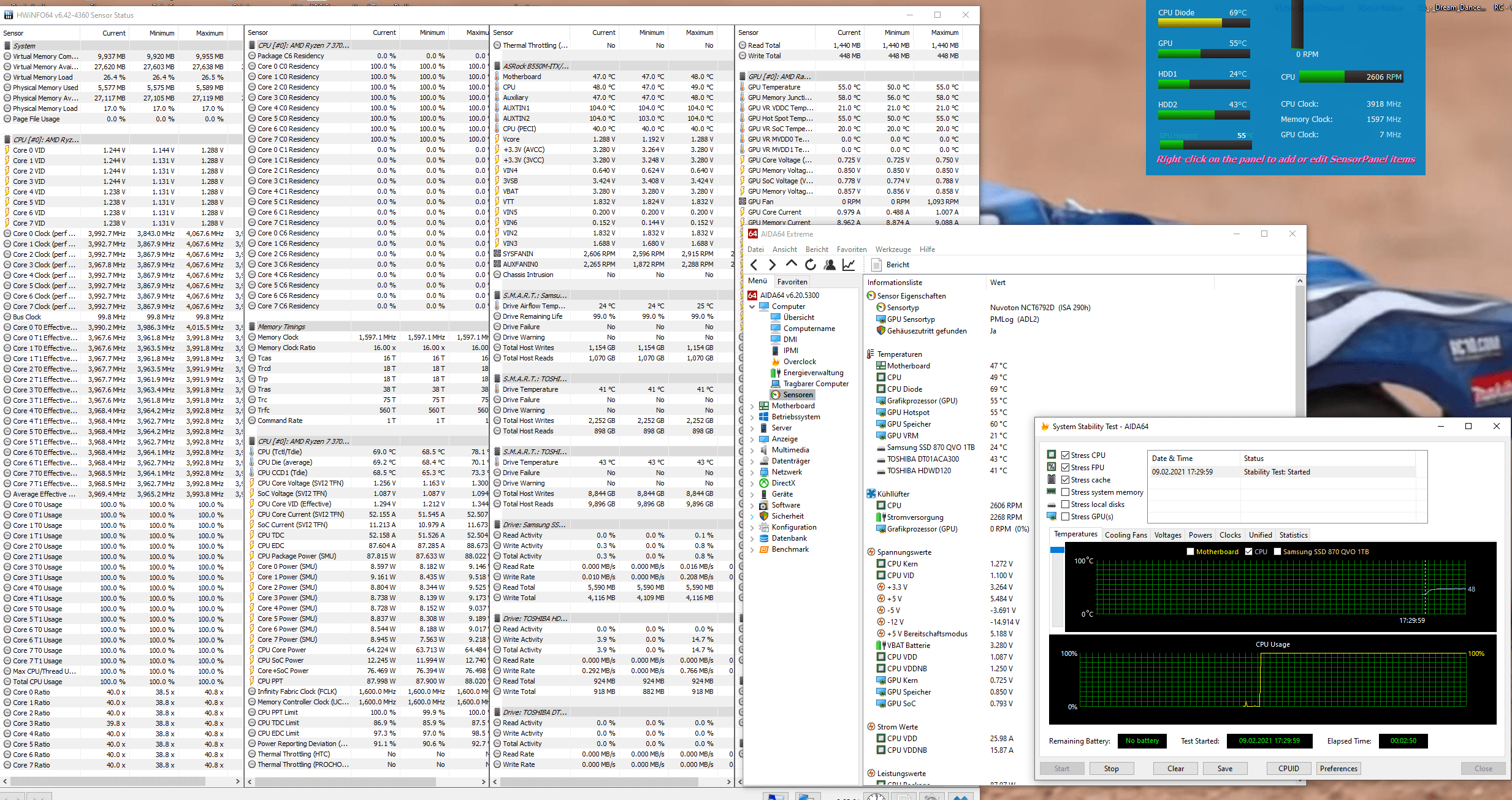1512x800 pixels.
Task: Click the Preferences button
Action: click(1338, 769)
